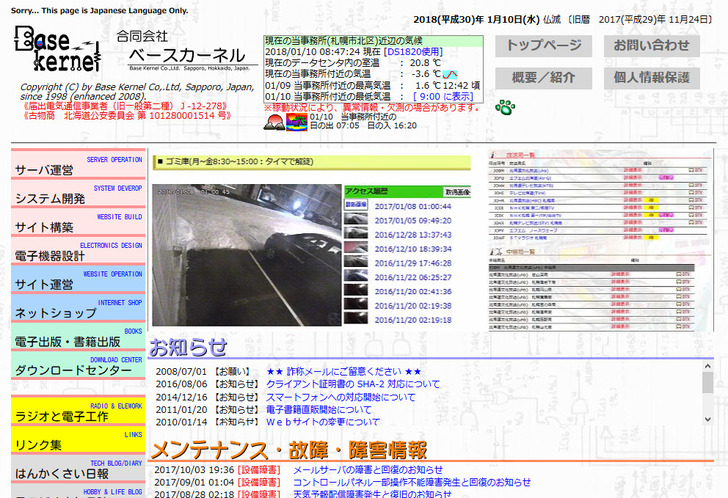Open the 2016/12/28 13:37:43 camera thumbnail
Viewport: 728px width, 498px height.
pos(356,234)
